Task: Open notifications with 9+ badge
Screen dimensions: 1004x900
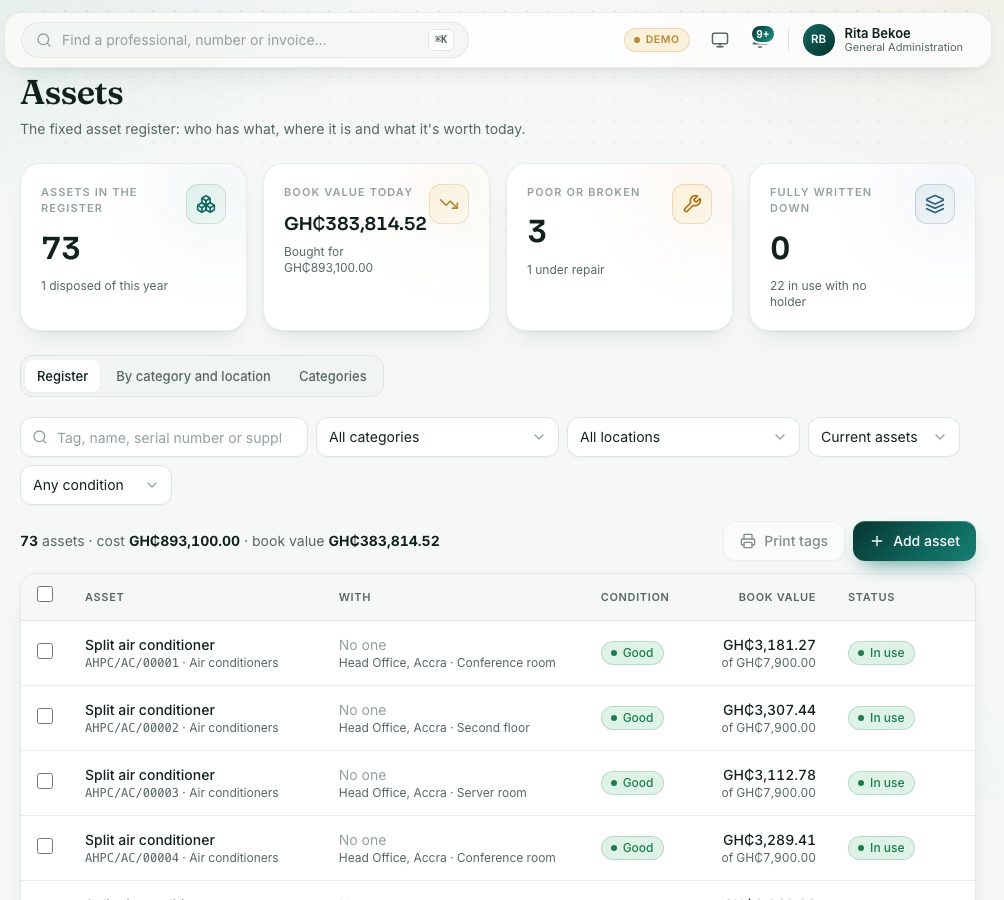Action: 761,37
